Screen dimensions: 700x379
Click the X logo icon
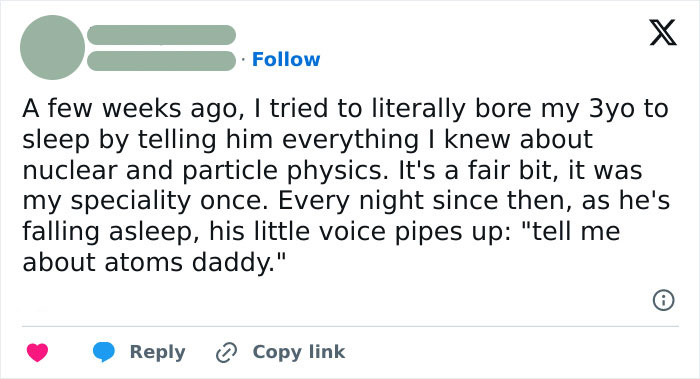point(663,33)
